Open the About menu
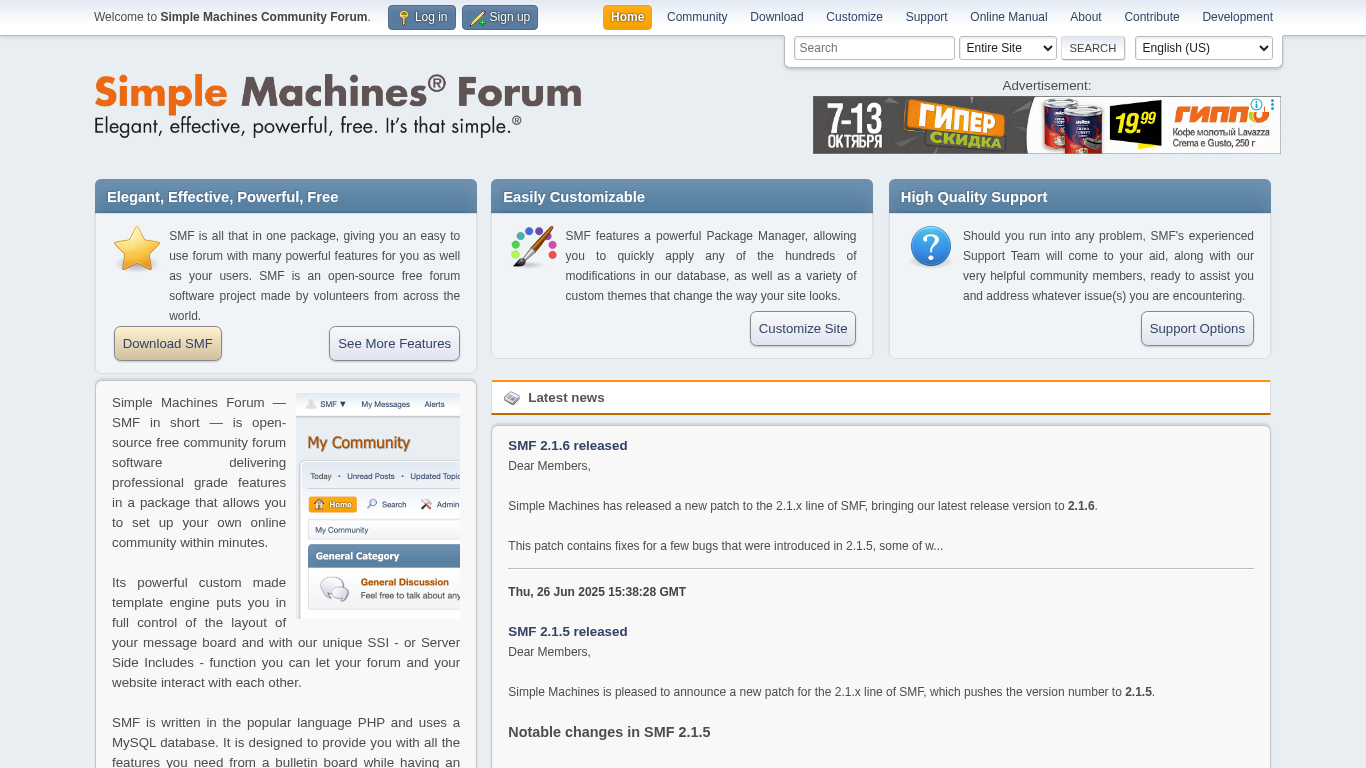The height and width of the screenshot is (768, 1366). point(1086,17)
